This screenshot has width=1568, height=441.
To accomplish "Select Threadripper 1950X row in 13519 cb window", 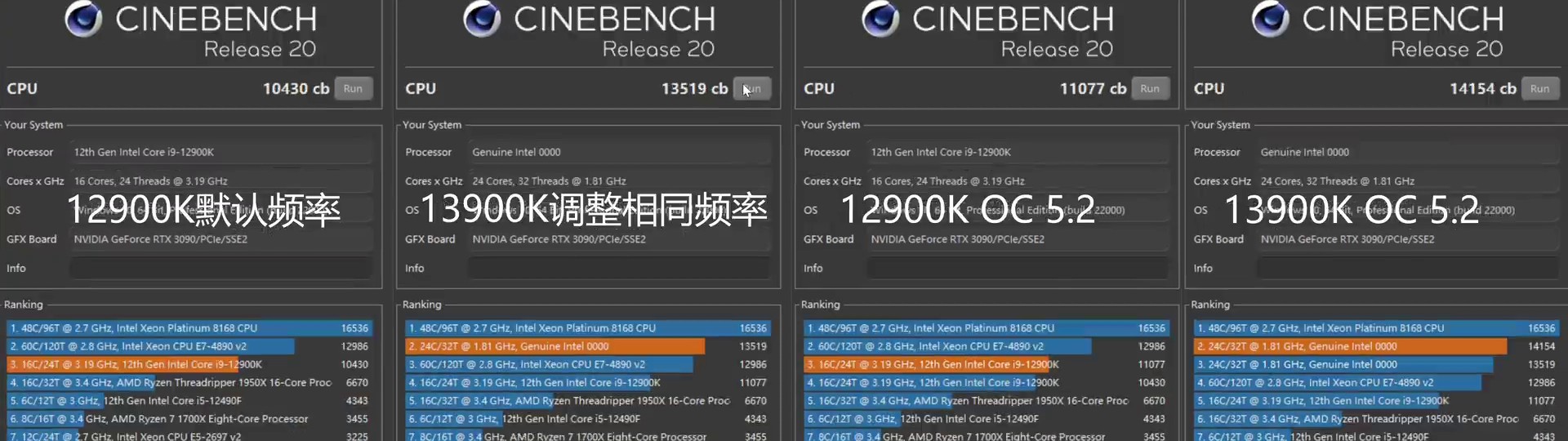I will (588, 400).
